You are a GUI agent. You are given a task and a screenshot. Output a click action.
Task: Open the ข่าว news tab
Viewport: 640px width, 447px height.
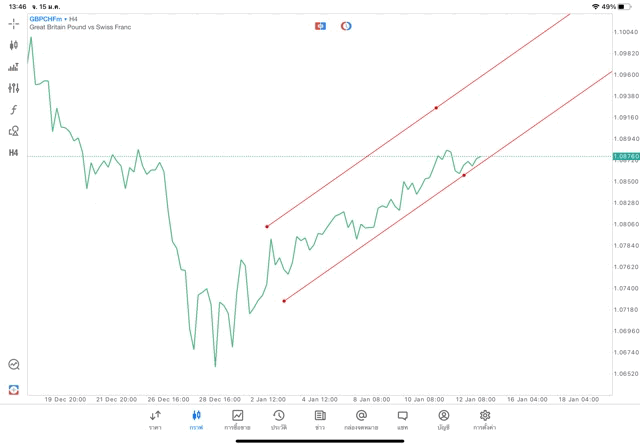[x=319, y=419]
